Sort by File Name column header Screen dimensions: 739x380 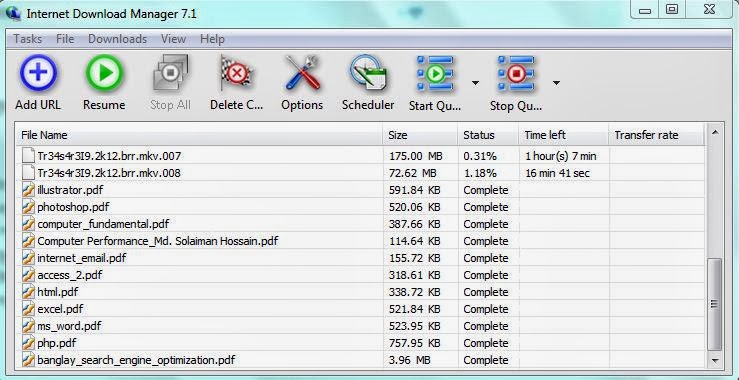click(x=199, y=135)
